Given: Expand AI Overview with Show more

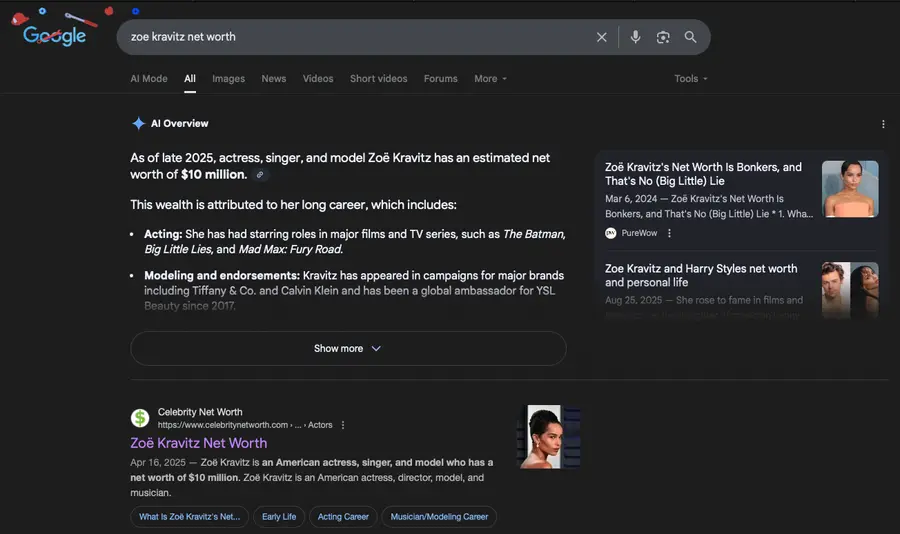Looking at the screenshot, I should 348,349.
